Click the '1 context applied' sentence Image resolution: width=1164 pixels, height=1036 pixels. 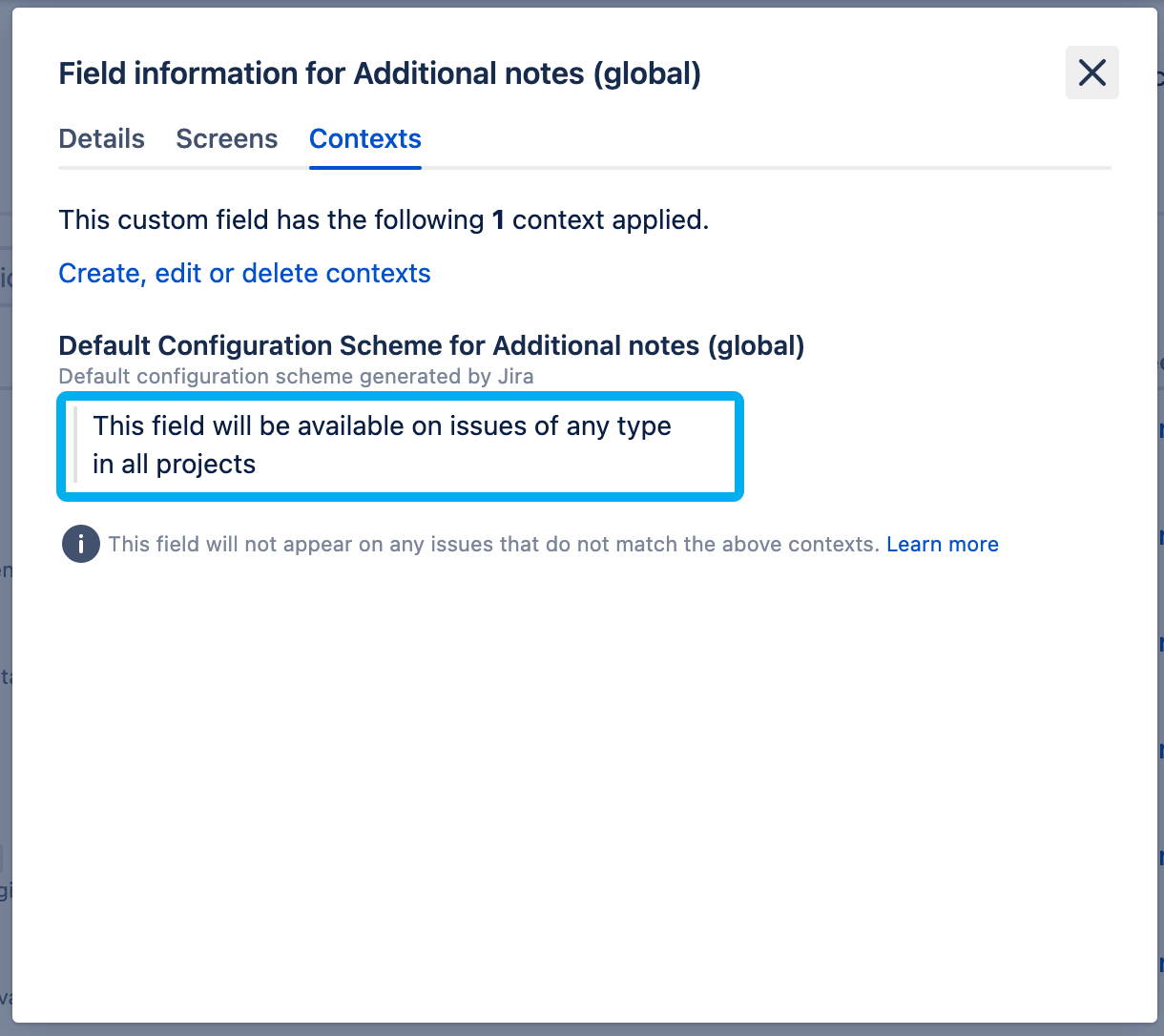point(384,220)
